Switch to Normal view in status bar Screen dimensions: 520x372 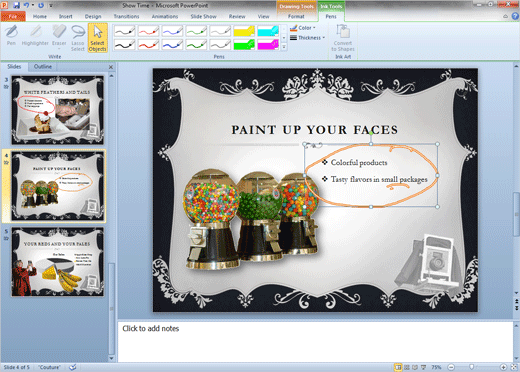[398, 367]
